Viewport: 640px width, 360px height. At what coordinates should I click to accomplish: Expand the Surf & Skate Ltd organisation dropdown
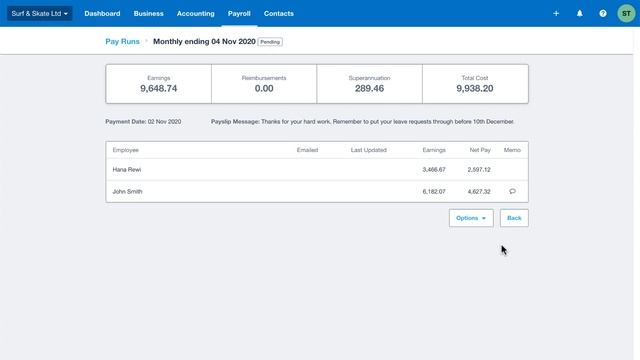[40, 13]
